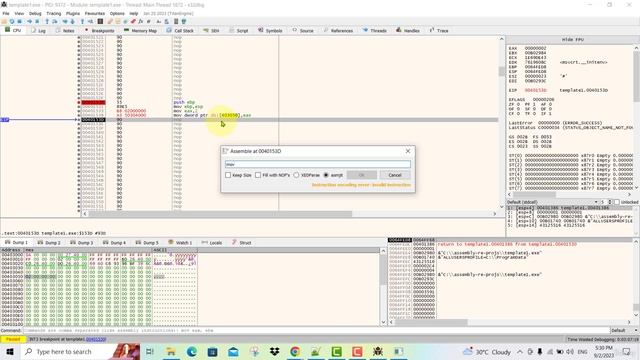The image size is (640, 360).
Task: Click the greyed OK button in Assemble dialog
Action: [362, 175]
